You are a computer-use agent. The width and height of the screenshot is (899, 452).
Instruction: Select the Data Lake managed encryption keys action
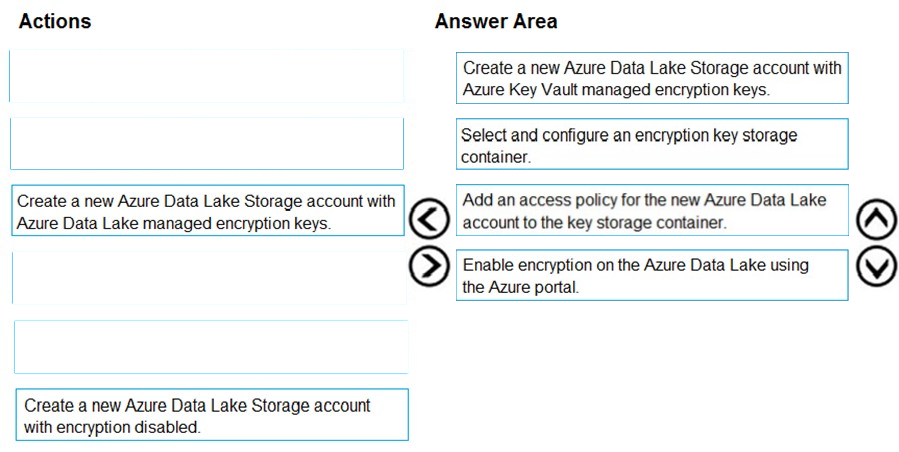tap(208, 211)
